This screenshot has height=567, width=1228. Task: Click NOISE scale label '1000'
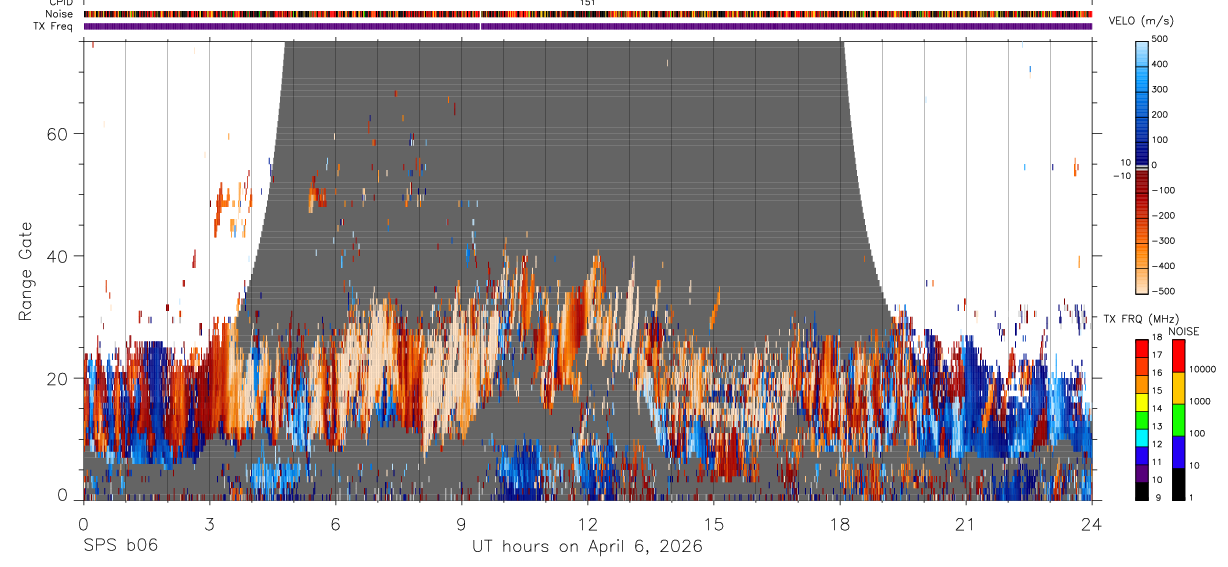(1201, 402)
